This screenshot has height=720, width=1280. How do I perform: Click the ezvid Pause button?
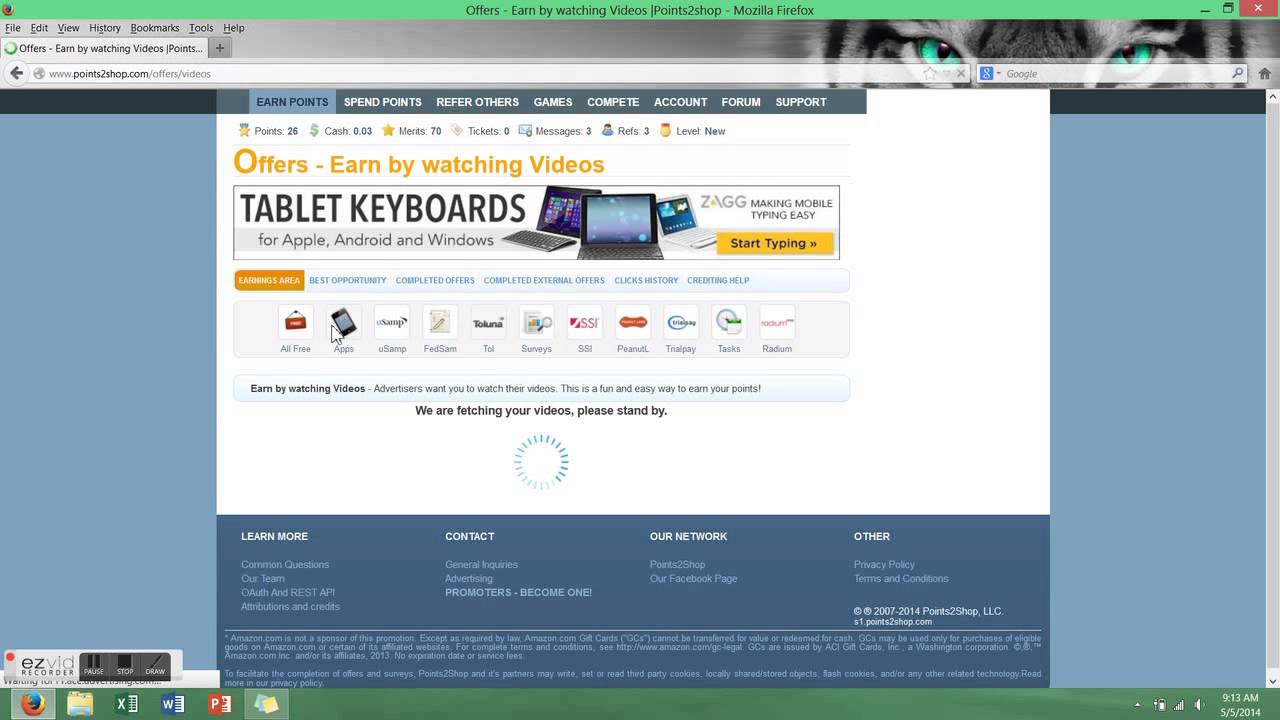point(93,665)
